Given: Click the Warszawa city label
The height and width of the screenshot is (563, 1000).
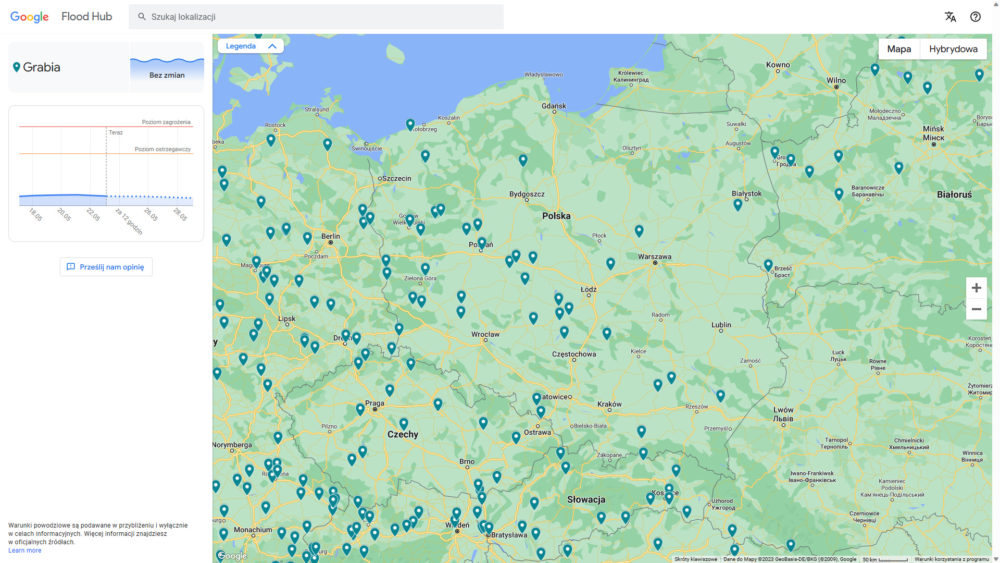Looking at the screenshot, I should click(654, 256).
